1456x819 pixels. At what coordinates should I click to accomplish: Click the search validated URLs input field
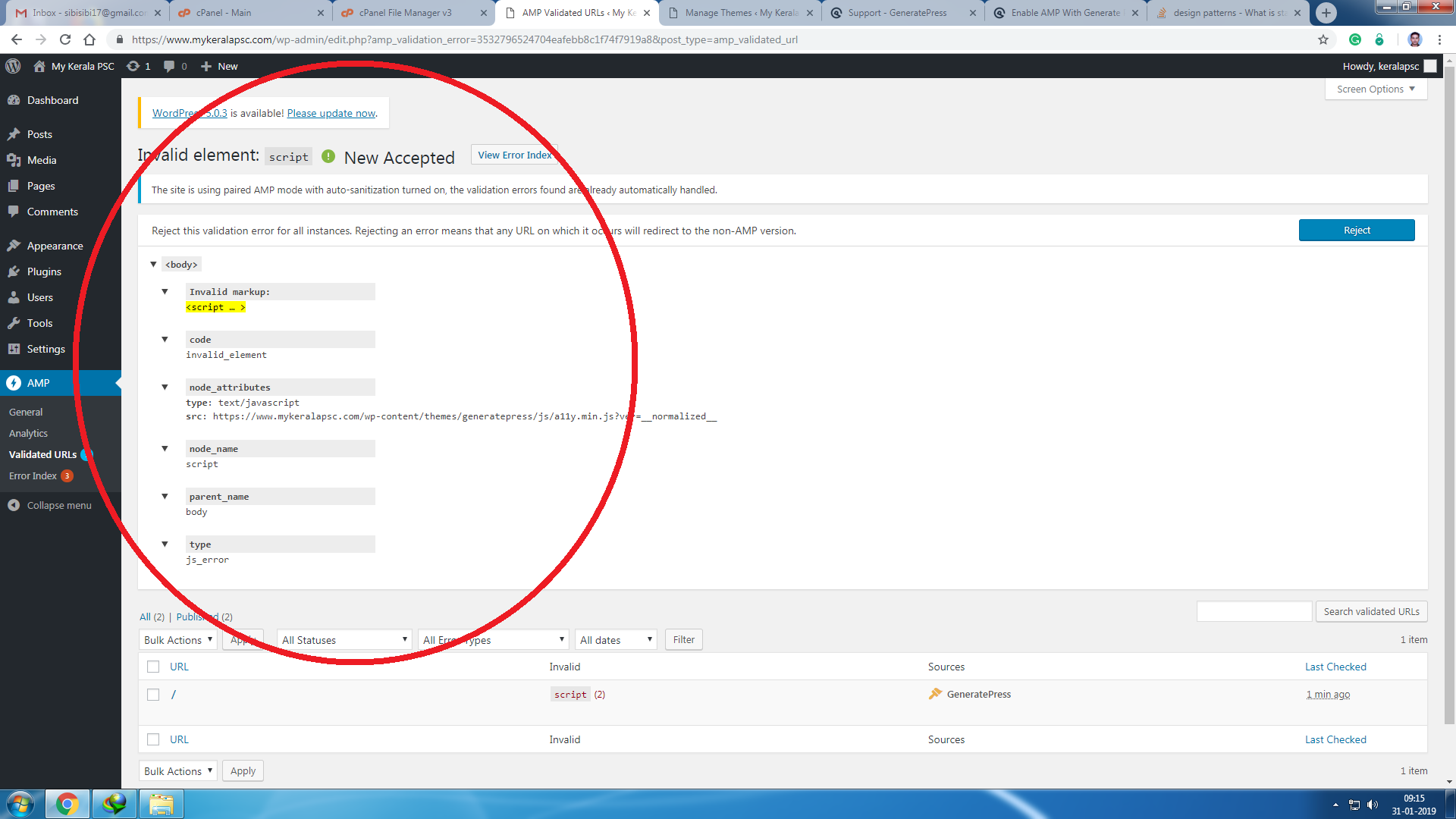click(1254, 611)
